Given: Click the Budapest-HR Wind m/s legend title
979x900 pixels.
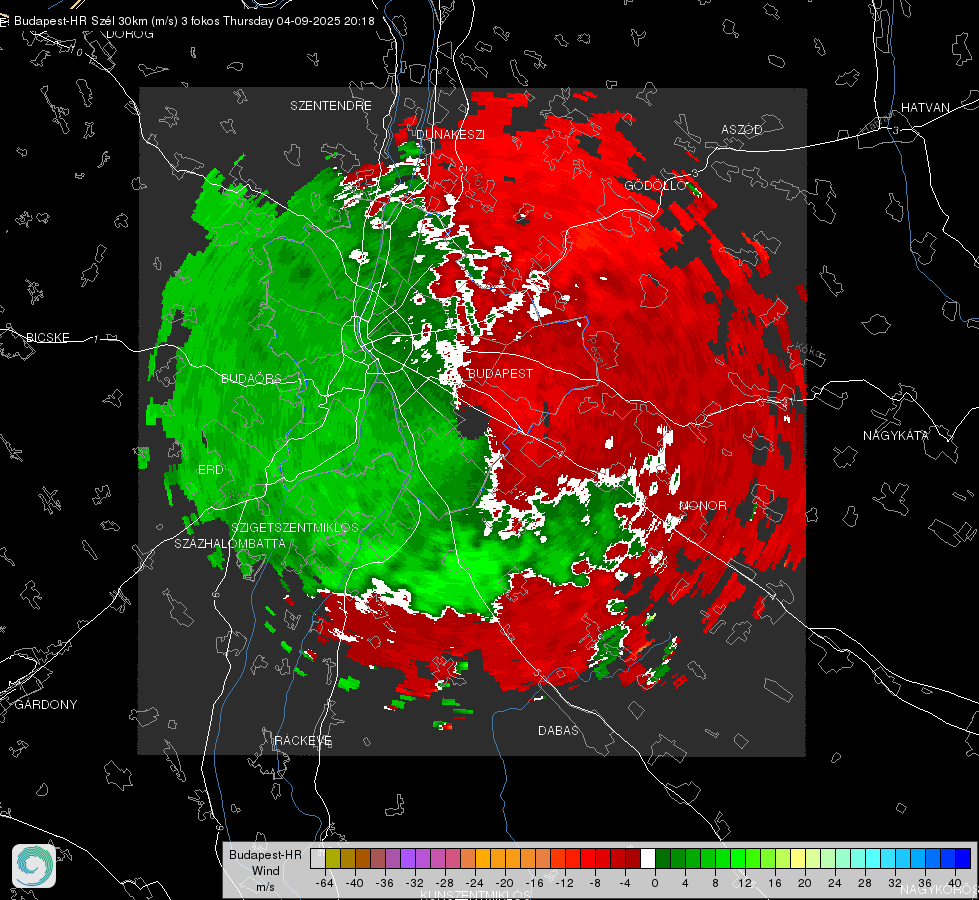Looking at the screenshot, I should [265, 870].
